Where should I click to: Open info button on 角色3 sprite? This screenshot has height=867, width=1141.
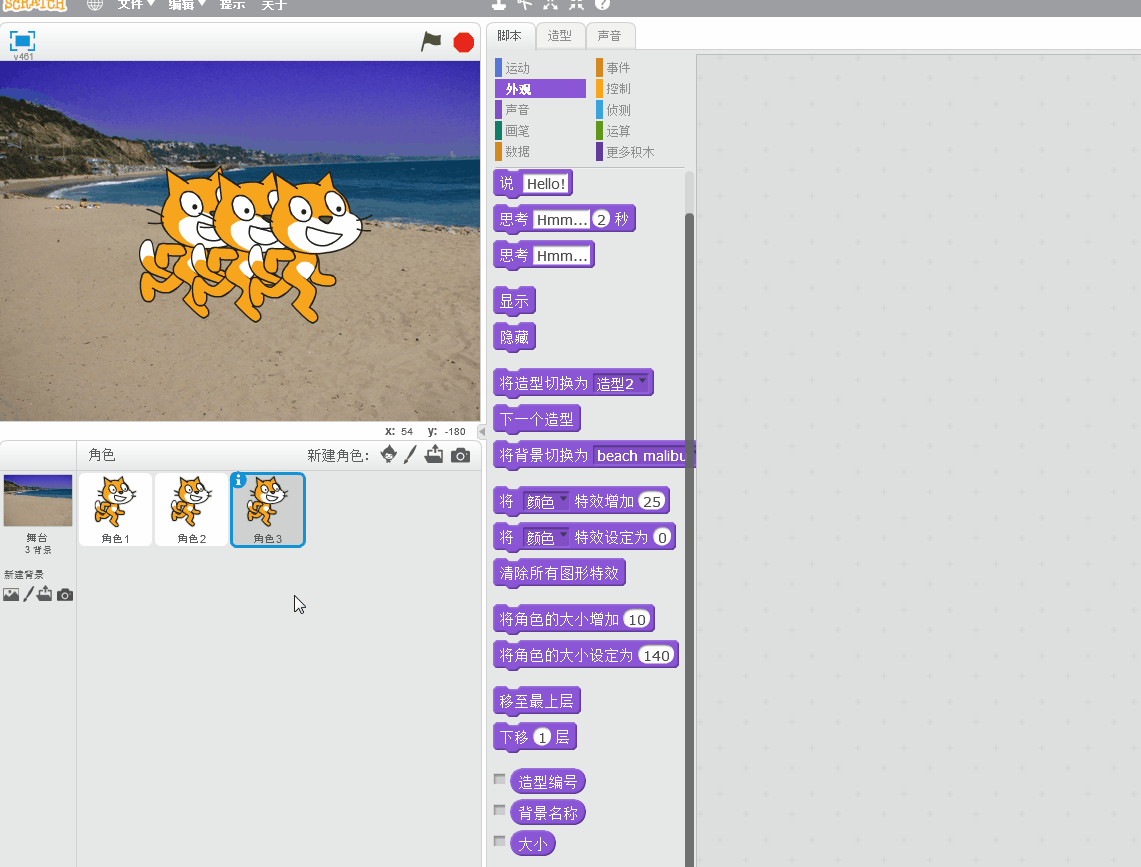pyautogui.click(x=238, y=480)
